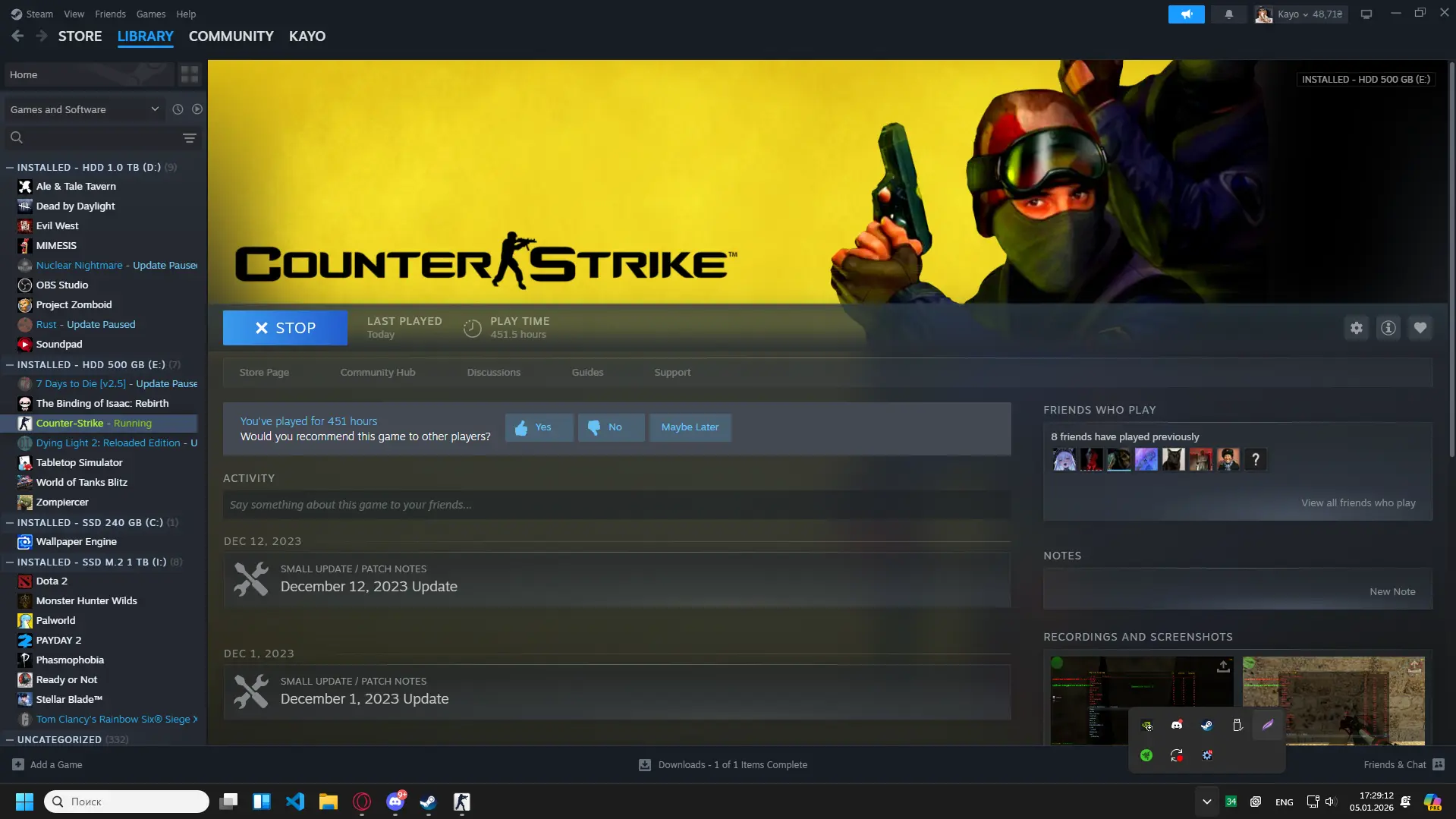Open the Steam menu

(x=39, y=14)
